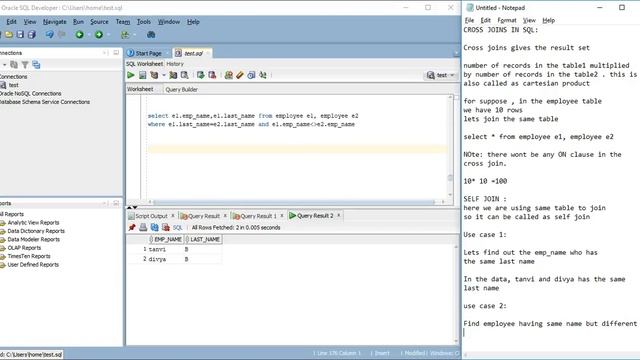
Task: Click the Refresh icon in Connections panel
Action: [14, 64]
